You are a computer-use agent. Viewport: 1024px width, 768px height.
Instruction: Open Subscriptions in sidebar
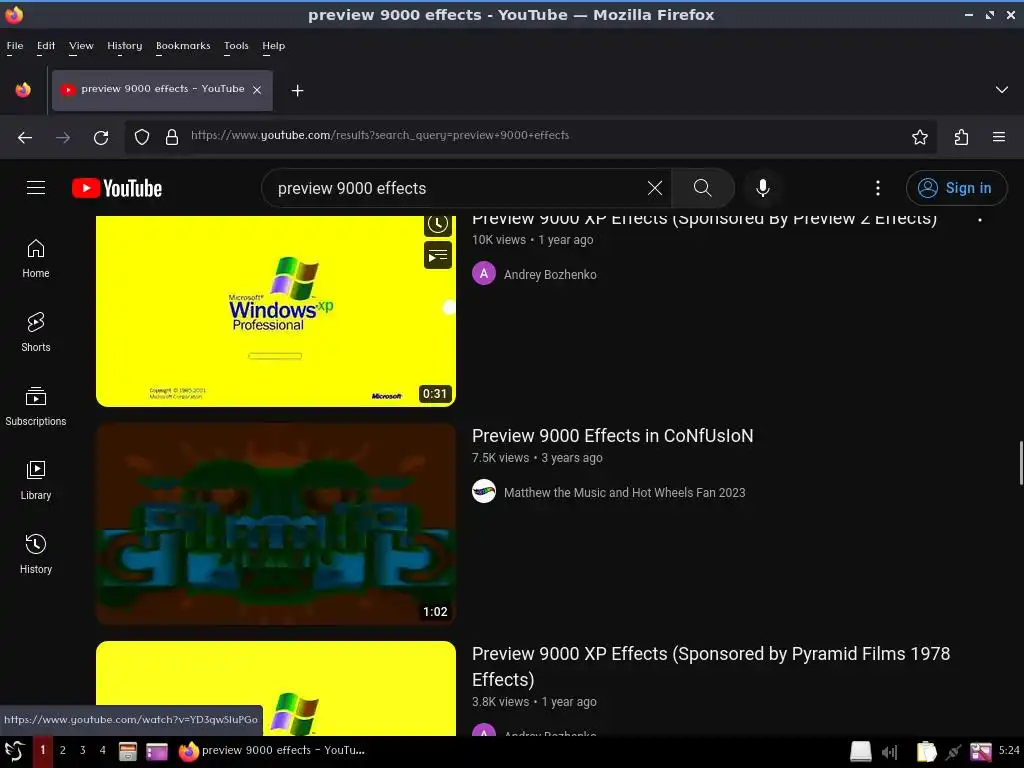(x=36, y=406)
